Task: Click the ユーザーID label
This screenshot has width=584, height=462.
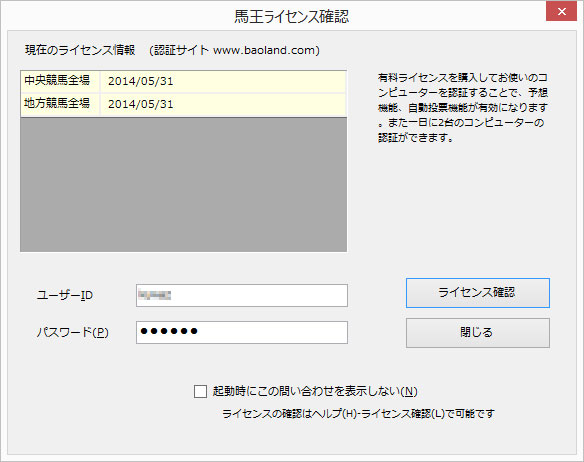Action: [64, 295]
